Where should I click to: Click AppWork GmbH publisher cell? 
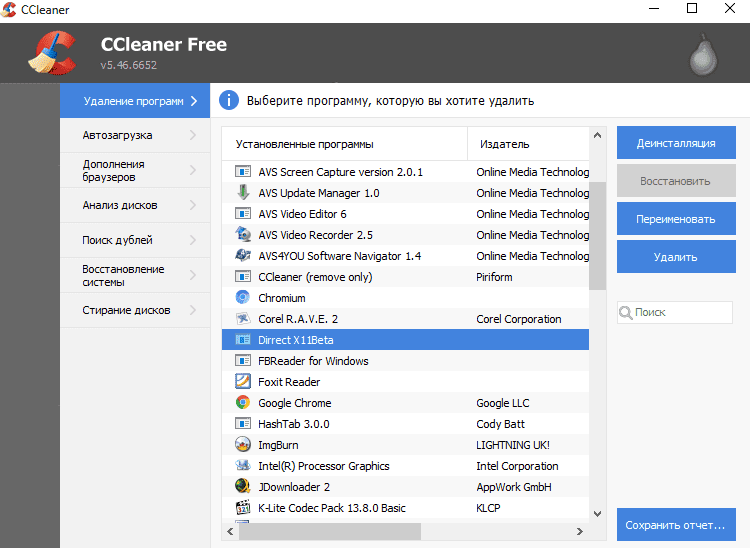coord(514,487)
